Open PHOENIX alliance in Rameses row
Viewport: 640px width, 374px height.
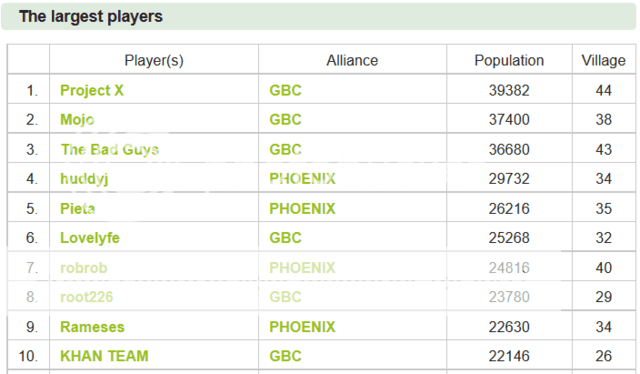tap(302, 327)
